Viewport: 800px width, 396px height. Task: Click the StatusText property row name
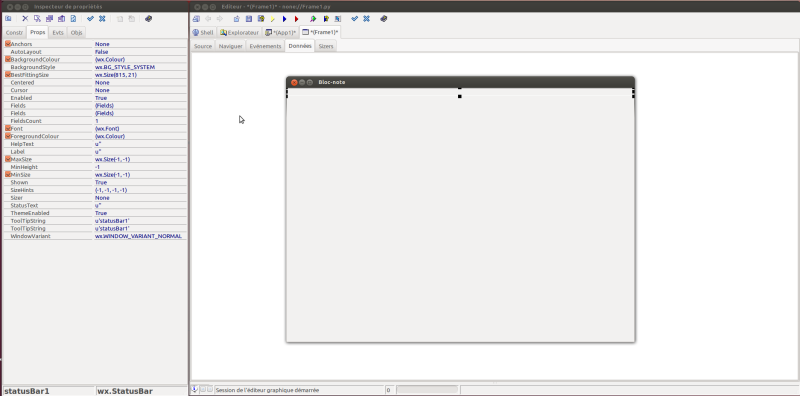pyautogui.click(x=24, y=205)
